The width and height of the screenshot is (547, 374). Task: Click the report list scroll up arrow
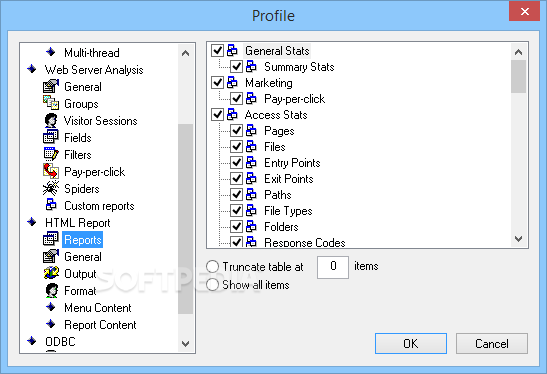point(518,52)
